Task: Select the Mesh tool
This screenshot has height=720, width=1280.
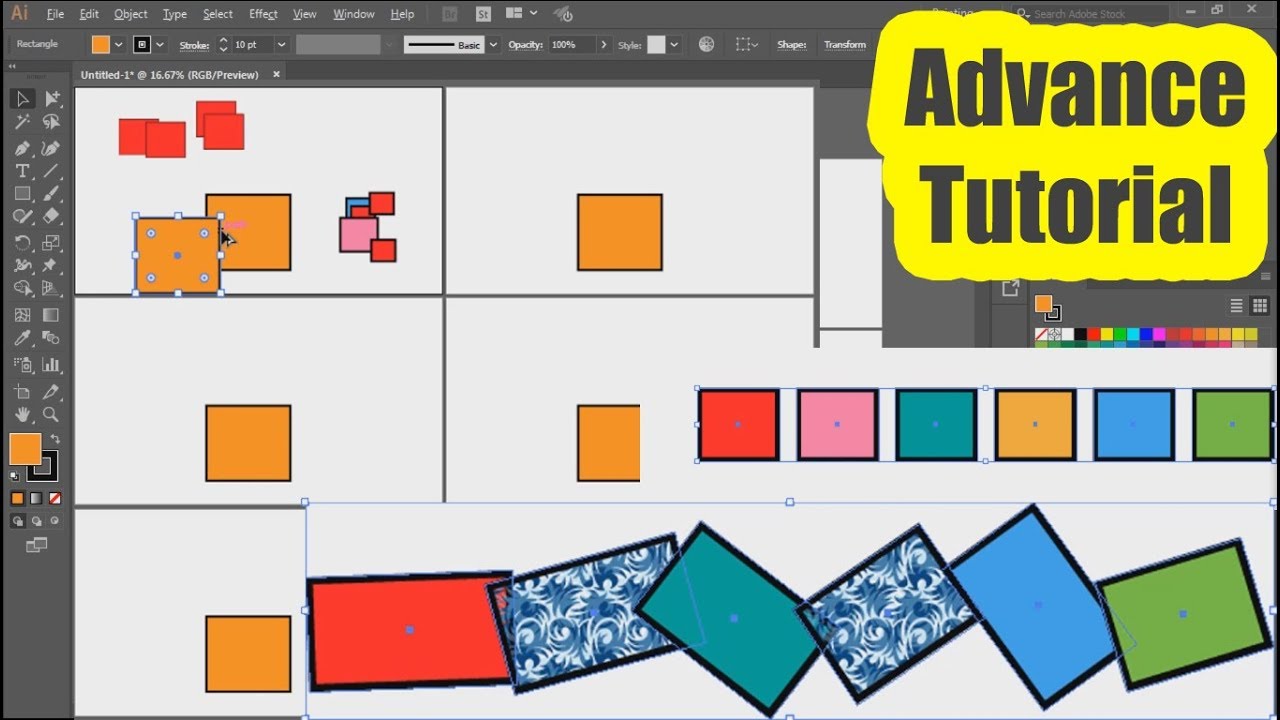Action: pos(22,315)
